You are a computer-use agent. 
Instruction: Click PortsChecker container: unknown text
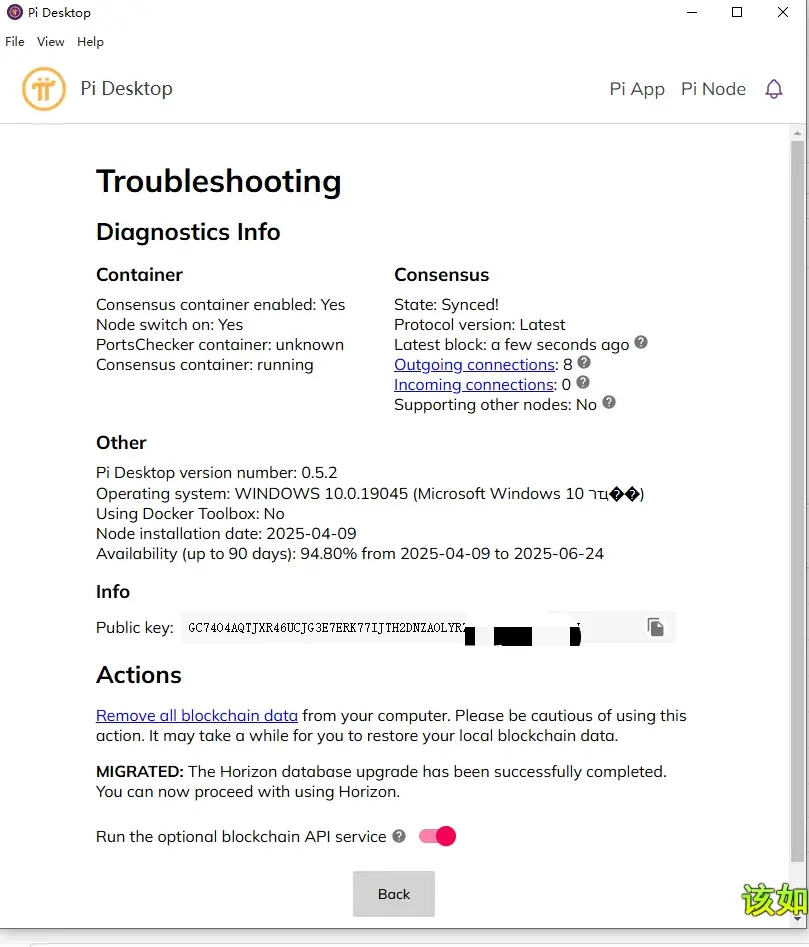click(x=220, y=345)
